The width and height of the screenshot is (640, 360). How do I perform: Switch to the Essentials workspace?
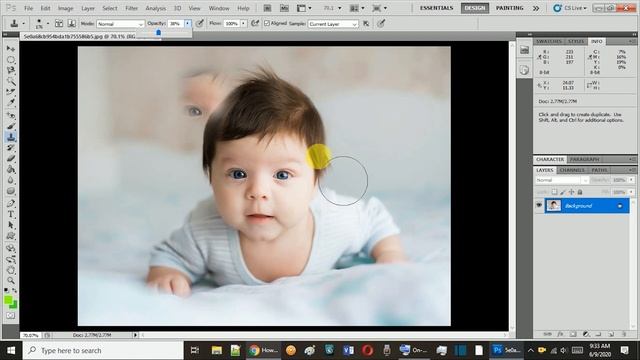tap(436, 8)
